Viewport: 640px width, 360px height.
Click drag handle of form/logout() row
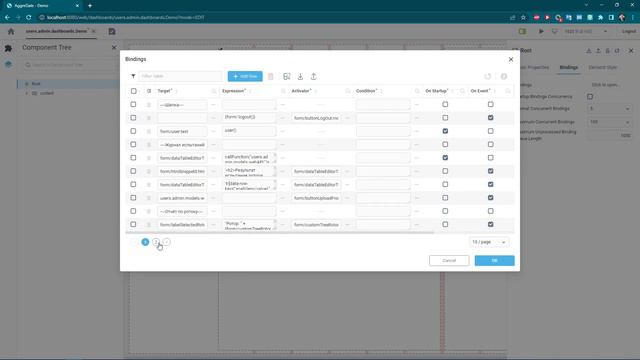pos(149,118)
